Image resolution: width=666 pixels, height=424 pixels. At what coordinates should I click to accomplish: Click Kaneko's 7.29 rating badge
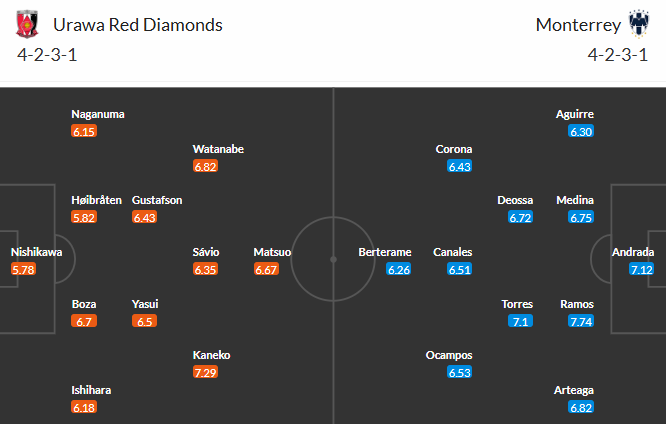[204, 372]
